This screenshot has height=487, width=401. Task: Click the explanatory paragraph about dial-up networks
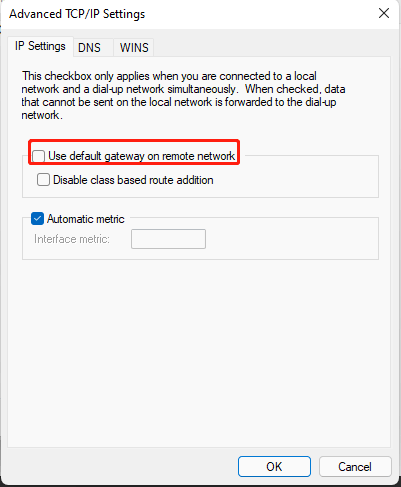coord(183,95)
